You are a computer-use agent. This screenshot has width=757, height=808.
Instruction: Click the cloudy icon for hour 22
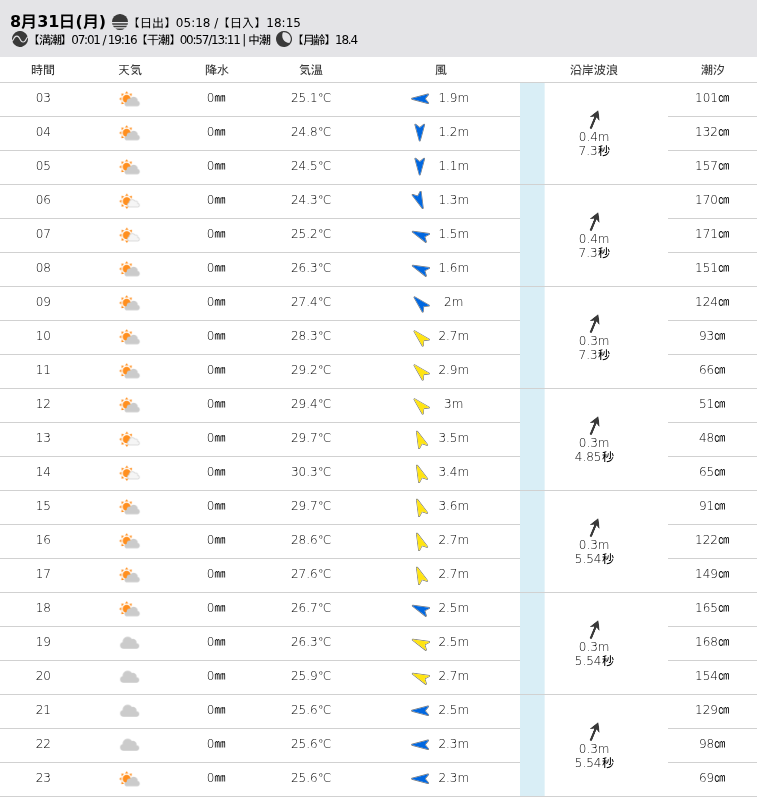point(129,745)
